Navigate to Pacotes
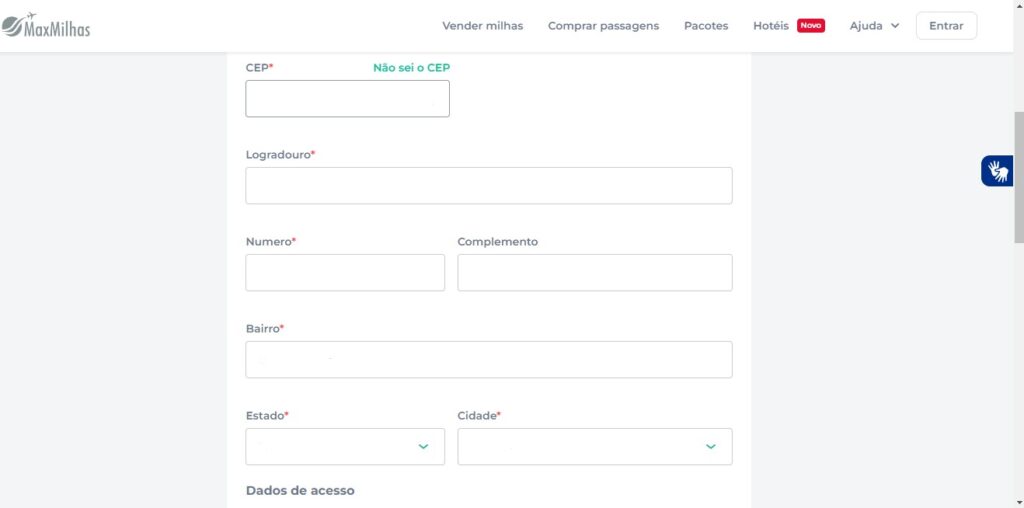Image resolution: width=1024 pixels, height=508 pixels. 706,26
